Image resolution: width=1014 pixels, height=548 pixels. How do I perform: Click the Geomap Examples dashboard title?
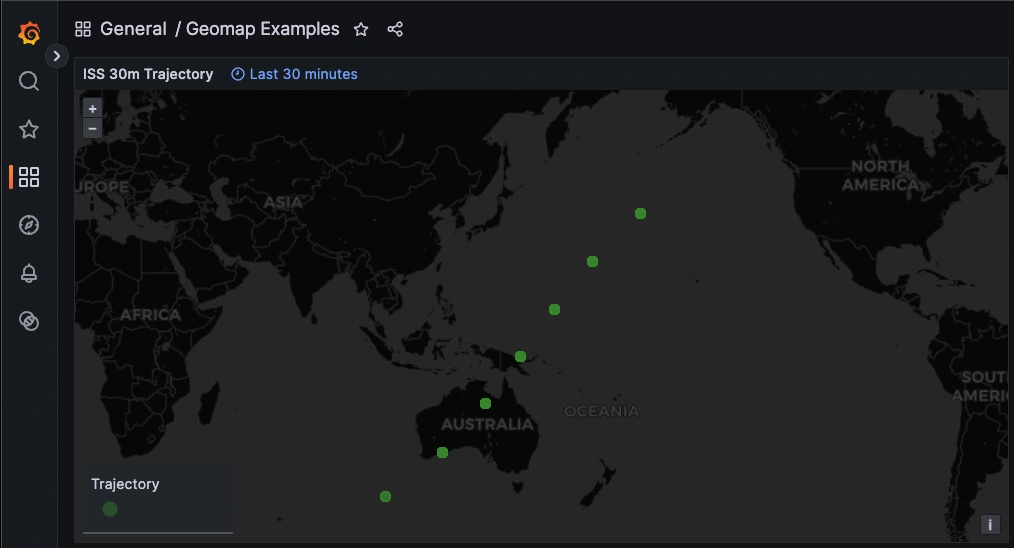tap(263, 29)
